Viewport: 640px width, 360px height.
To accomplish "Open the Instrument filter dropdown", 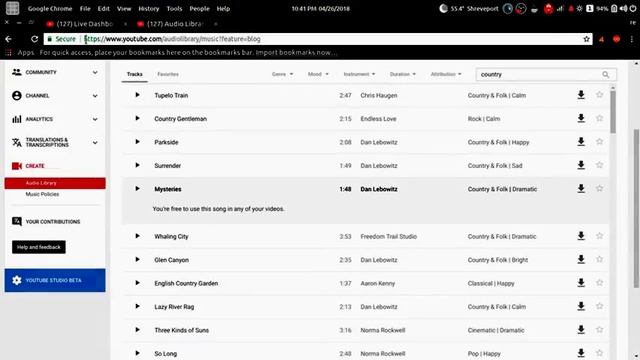I will 359,74.
